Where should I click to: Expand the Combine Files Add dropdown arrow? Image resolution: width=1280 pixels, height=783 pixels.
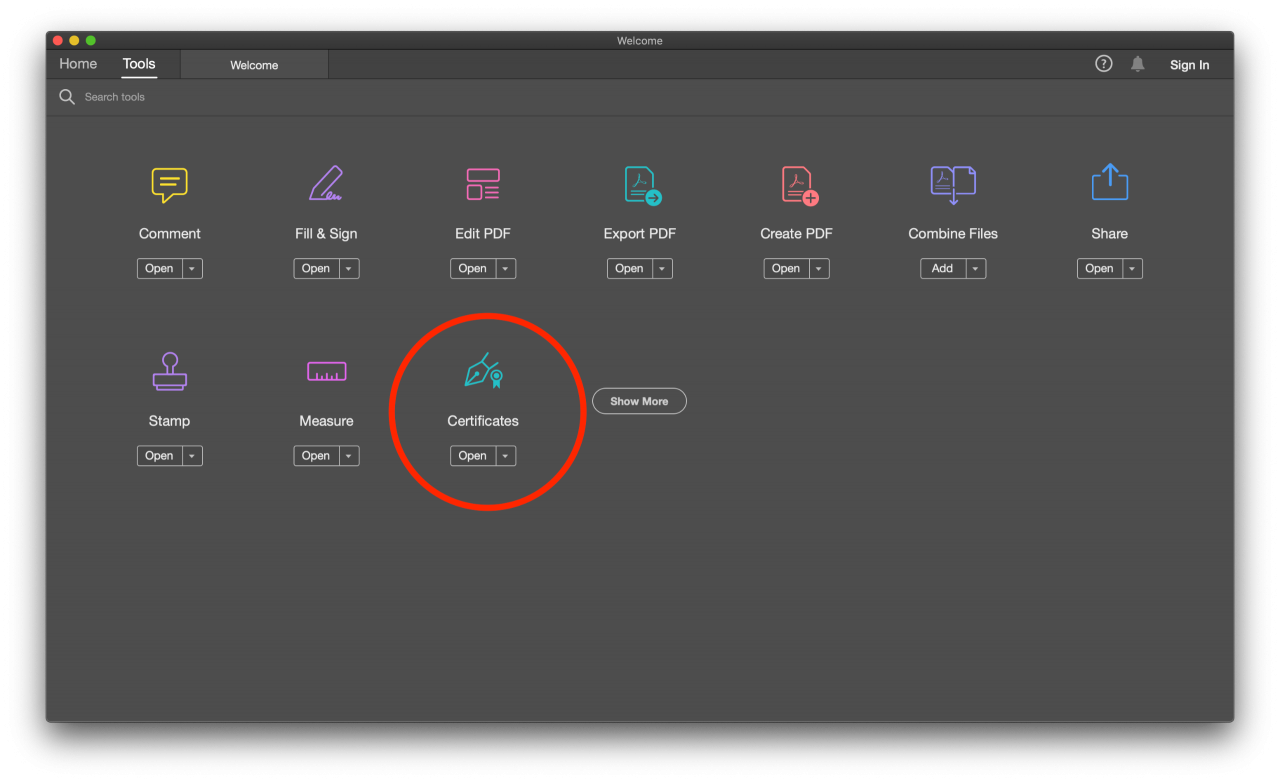976,269
